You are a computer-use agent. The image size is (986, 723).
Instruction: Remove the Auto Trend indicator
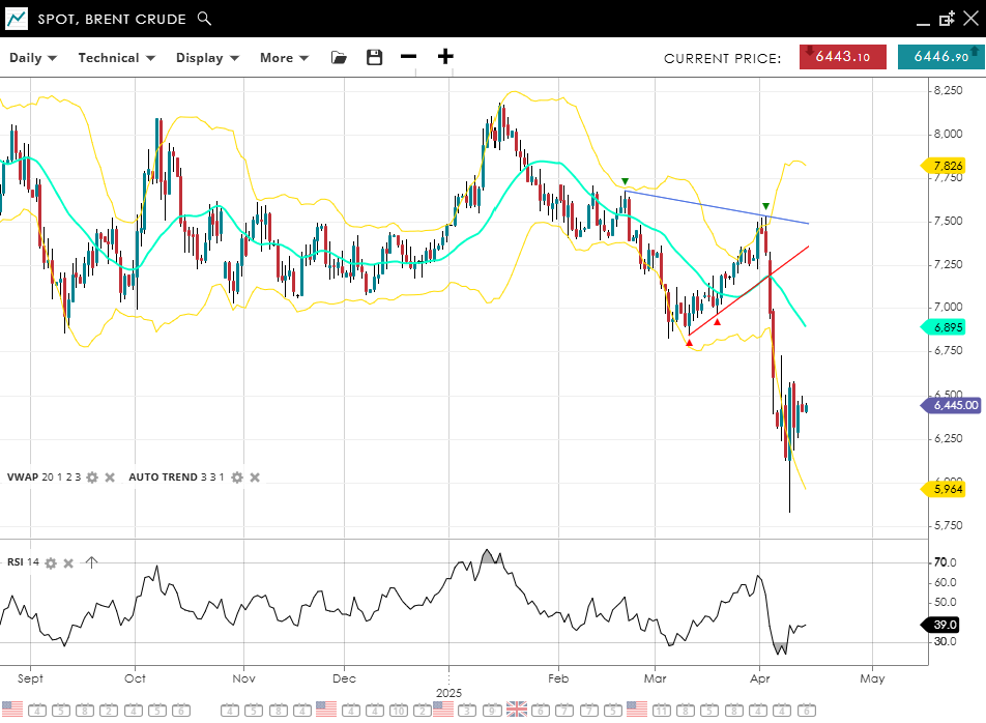click(x=255, y=478)
